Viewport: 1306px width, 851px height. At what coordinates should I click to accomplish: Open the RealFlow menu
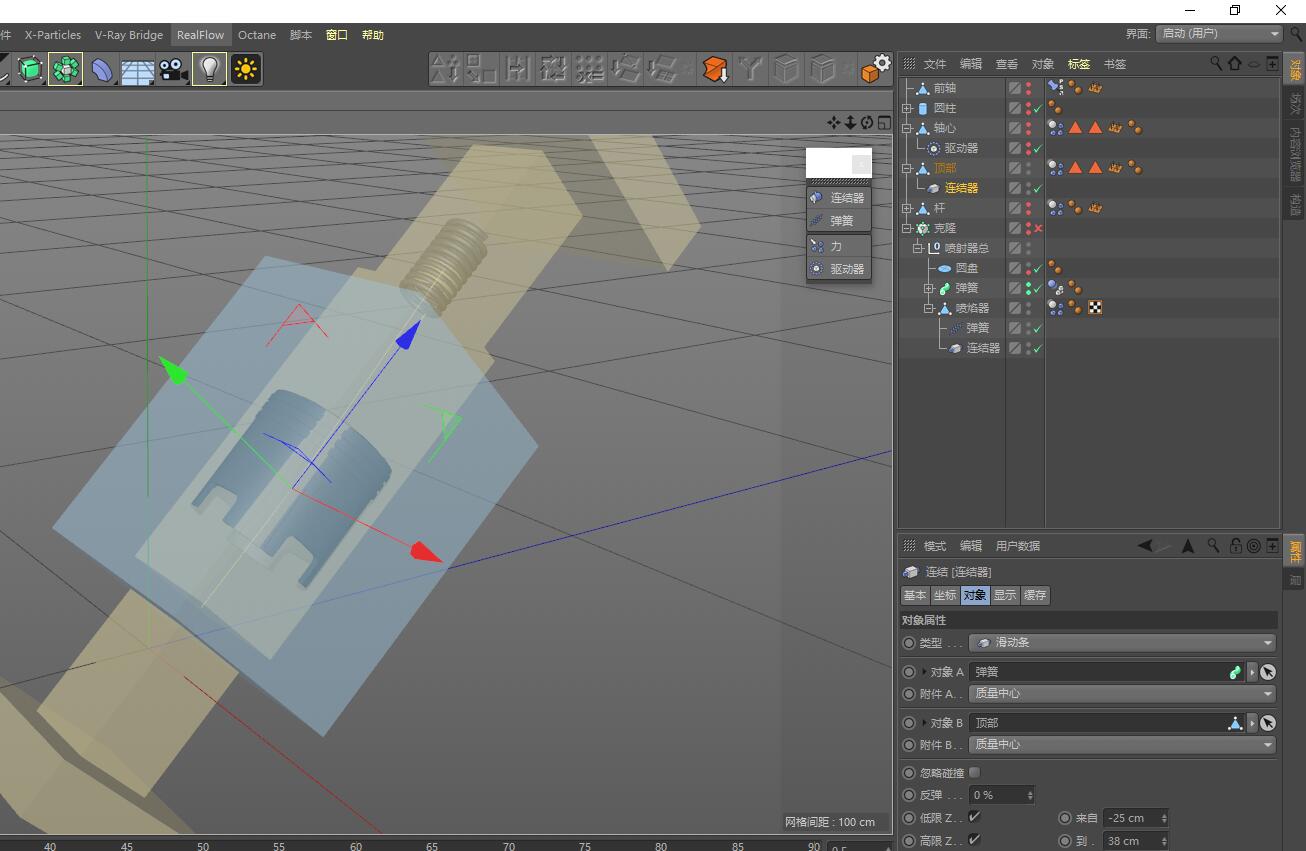[200, 35]
